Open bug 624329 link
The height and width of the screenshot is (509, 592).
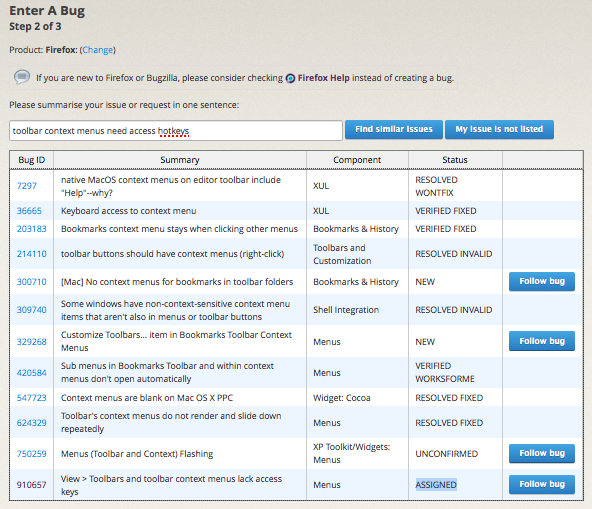pos(32,423)
